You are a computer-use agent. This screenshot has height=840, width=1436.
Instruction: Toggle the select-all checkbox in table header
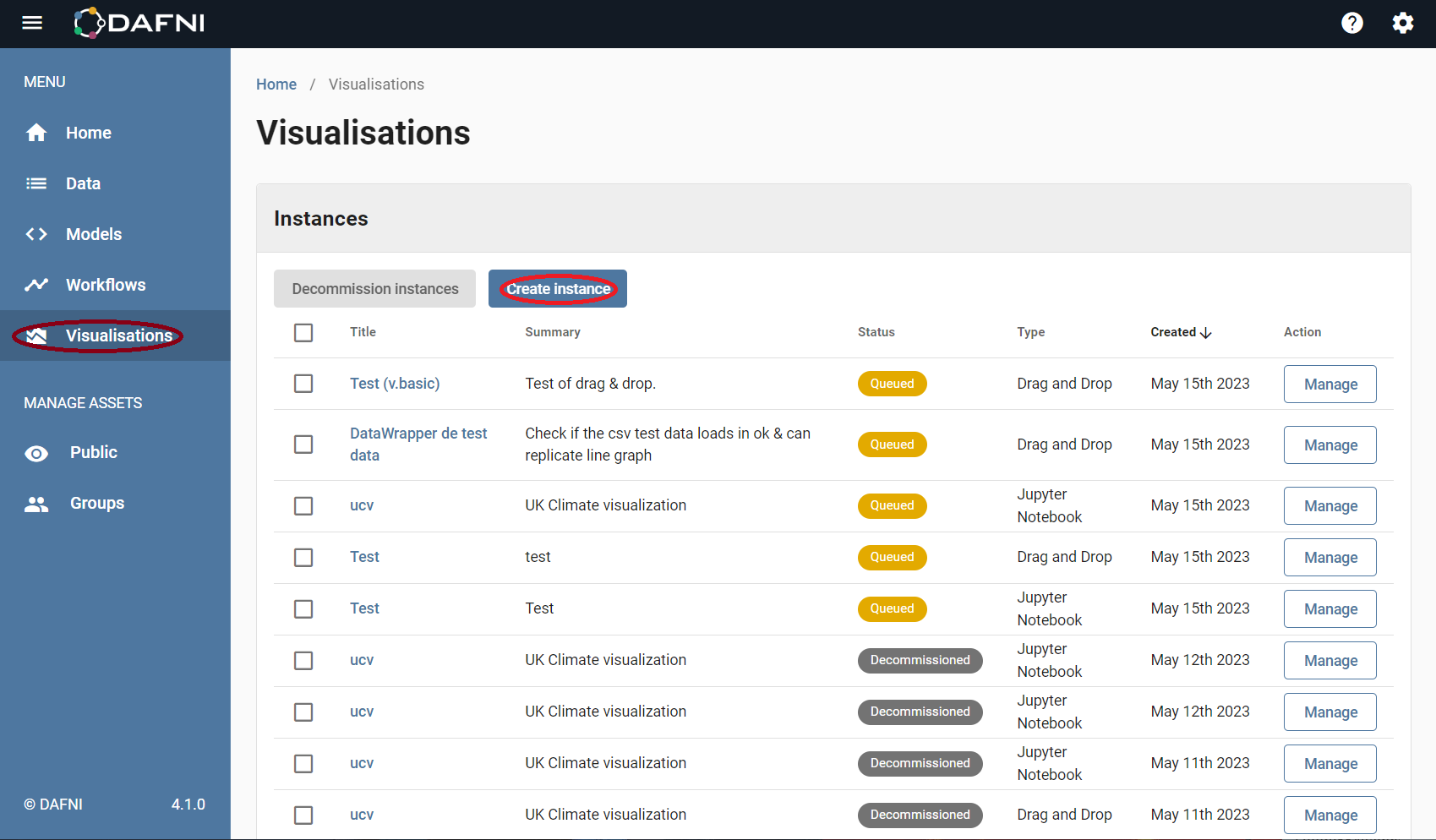pos(303,332)
